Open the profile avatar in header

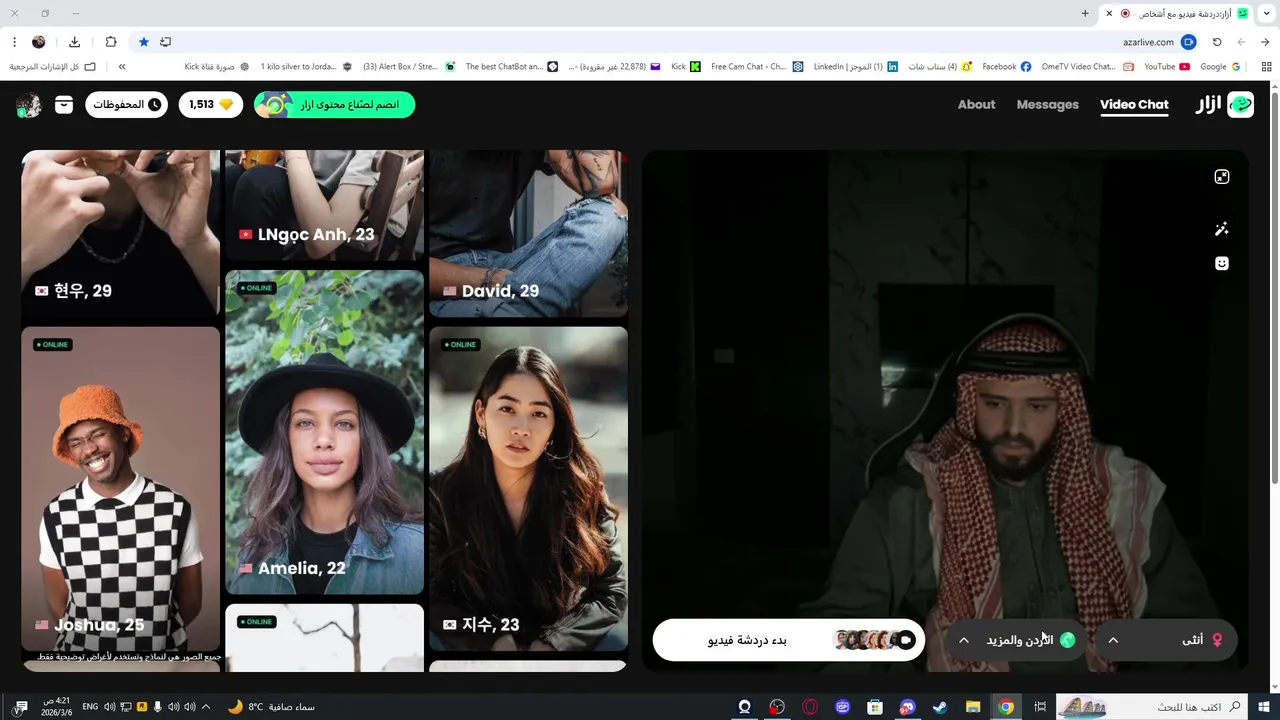[x=28, y=105]
